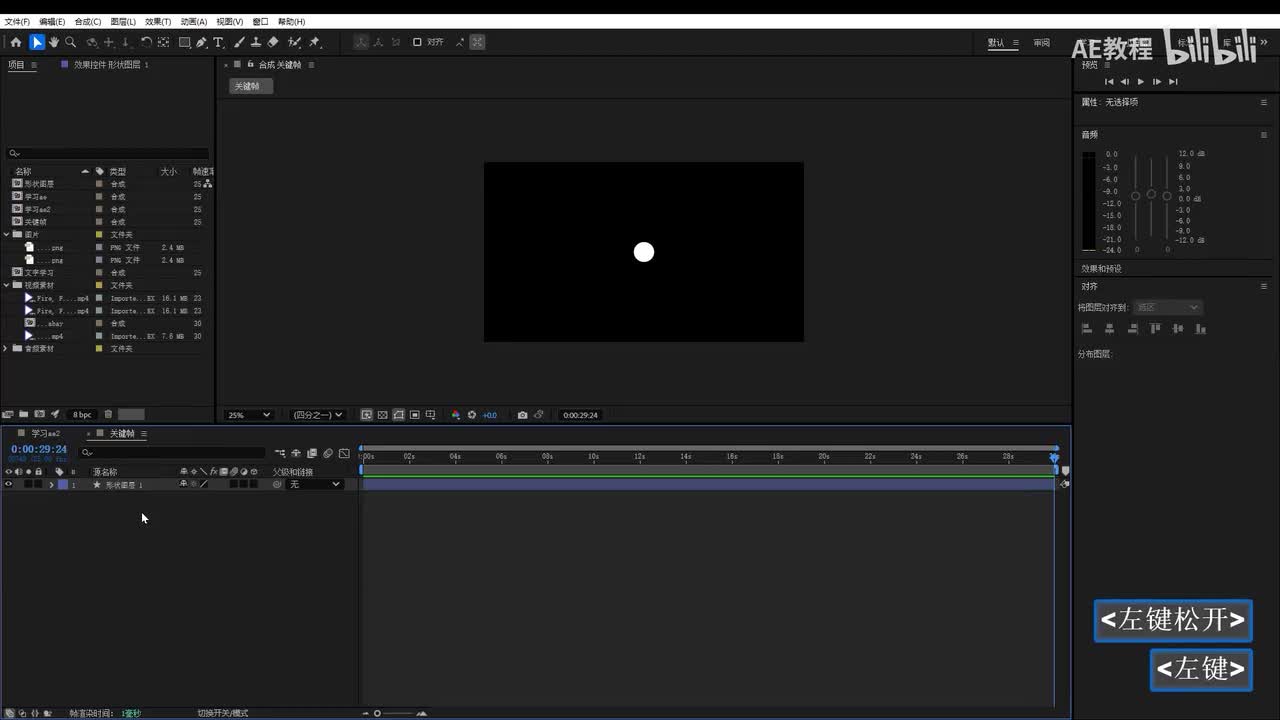Select the Hand tool
1280x720 pixels.
(x=54, y=42)
